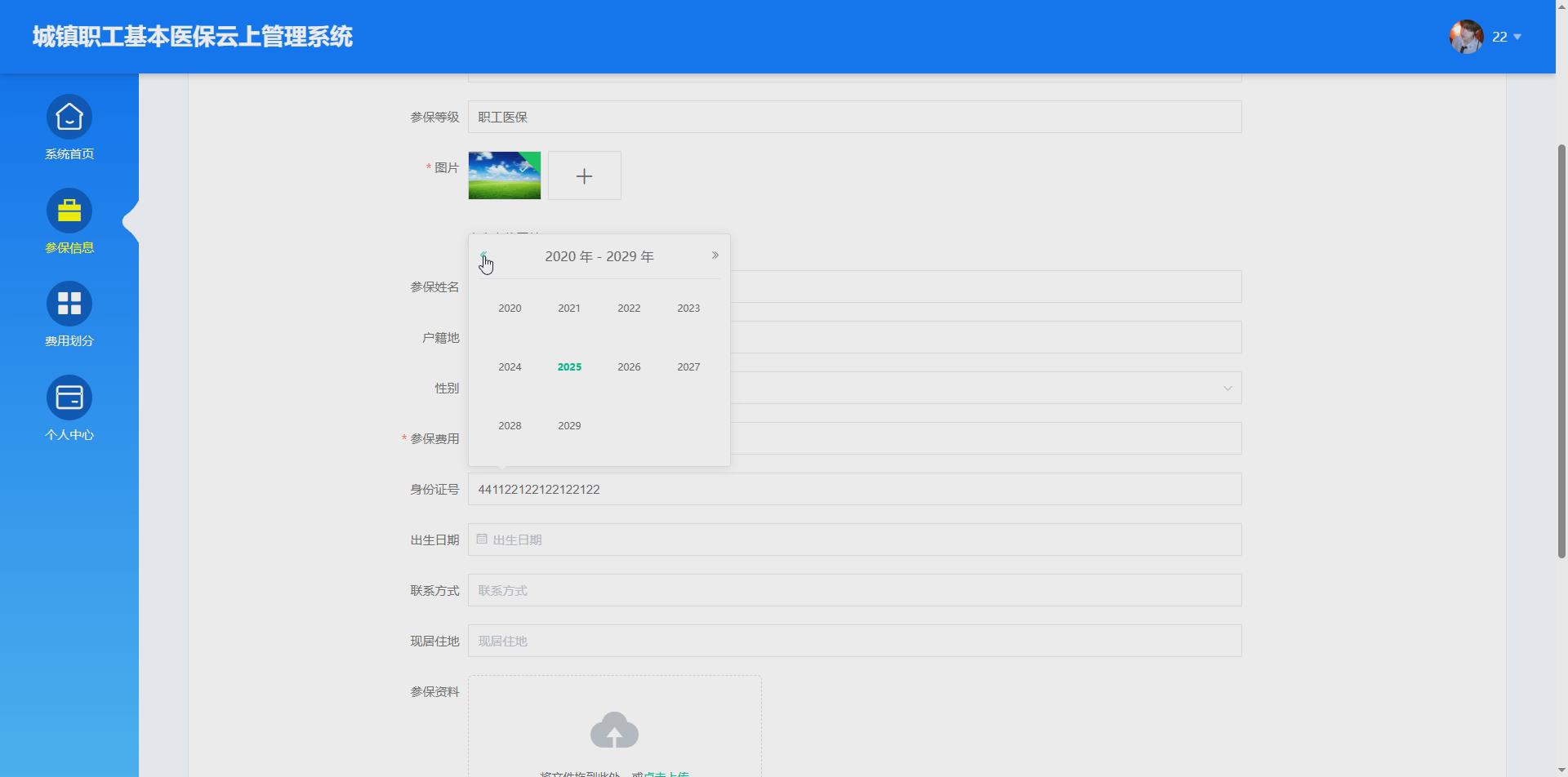Click the user avatar in the header
Image resolution: width=1568 pixels, height=777 pixels.
1466,37
